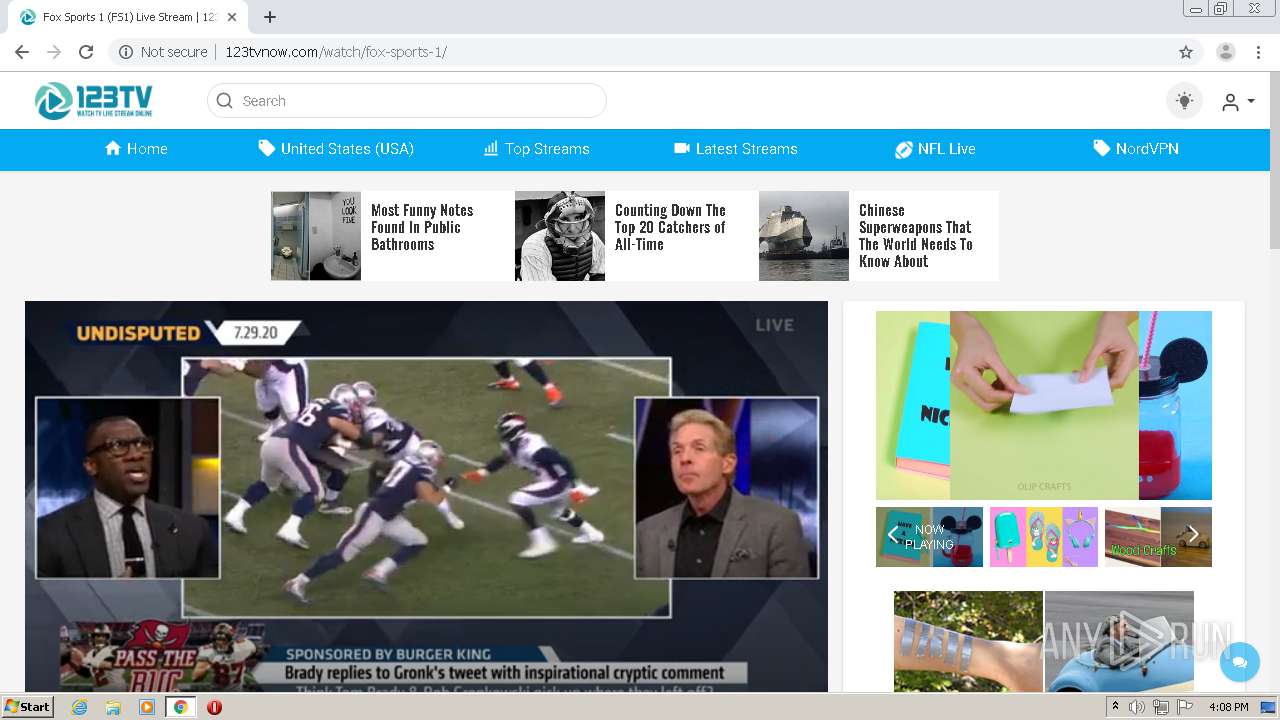Screen dimensions: 1280x720
Task: Click browser Forward arrow
Action: point(54,52)
